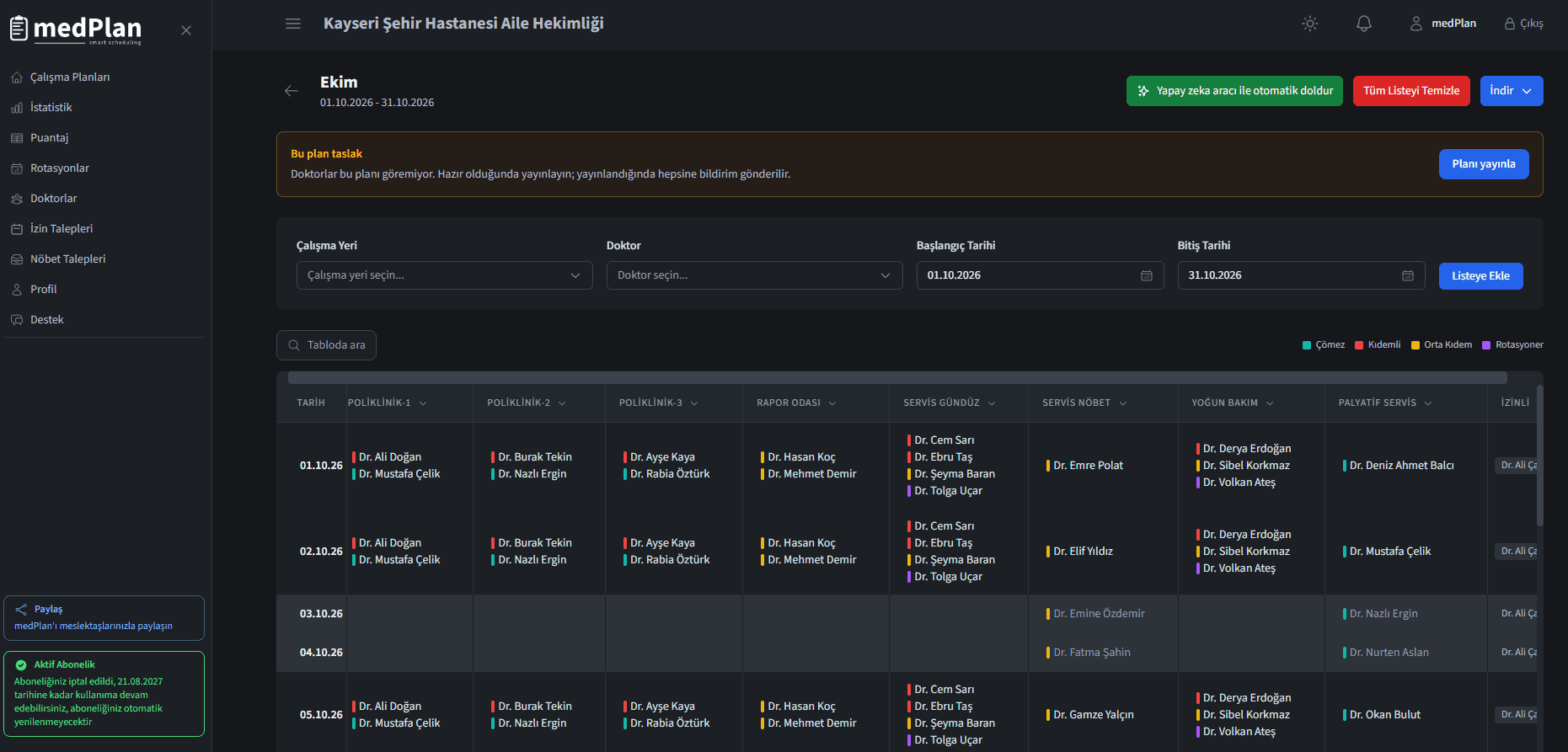Click the Doktorlar sidebar icon
Screen dimensions: 1568x752
(x=17, y=199)
